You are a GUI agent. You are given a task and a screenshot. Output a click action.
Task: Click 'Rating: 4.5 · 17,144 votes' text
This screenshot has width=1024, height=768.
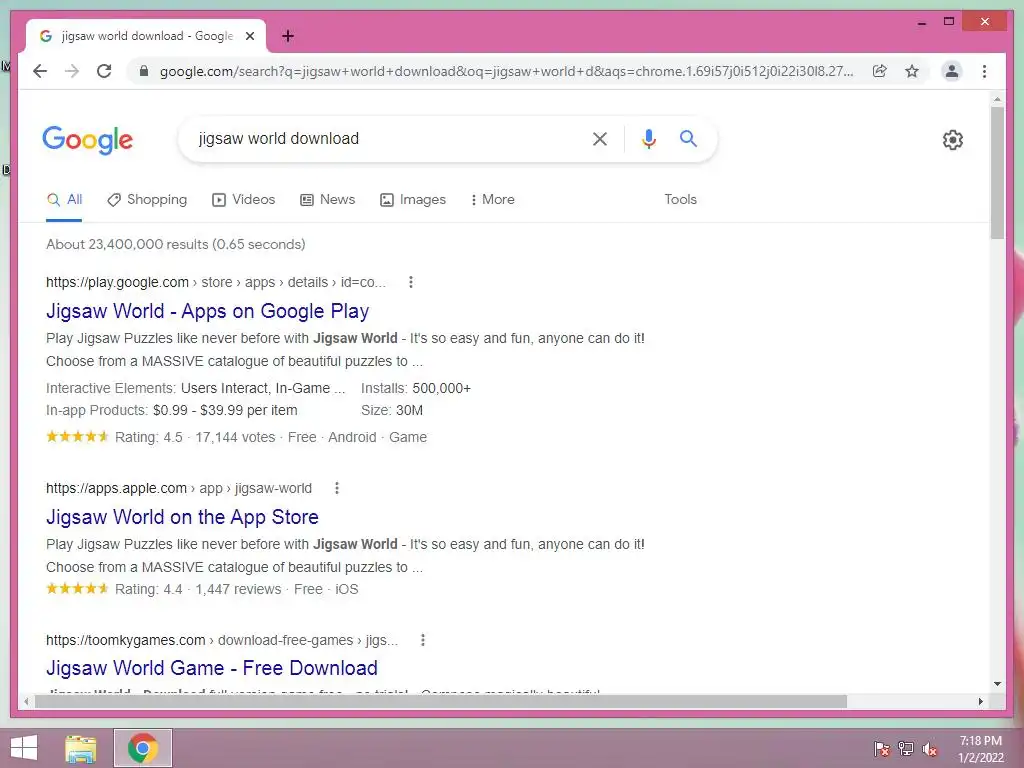(195, 437)
